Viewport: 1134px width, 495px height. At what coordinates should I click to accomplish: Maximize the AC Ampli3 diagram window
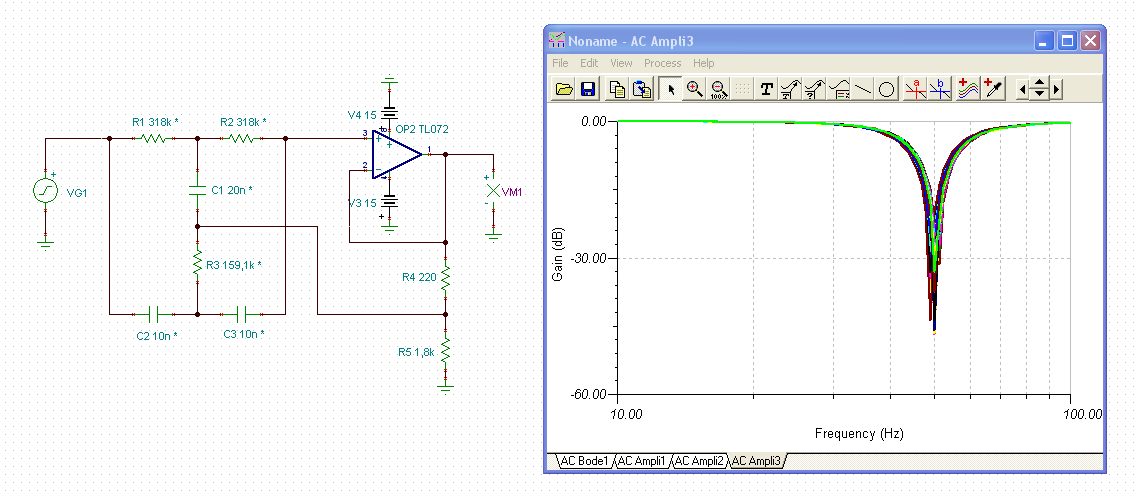point(1067,41)
